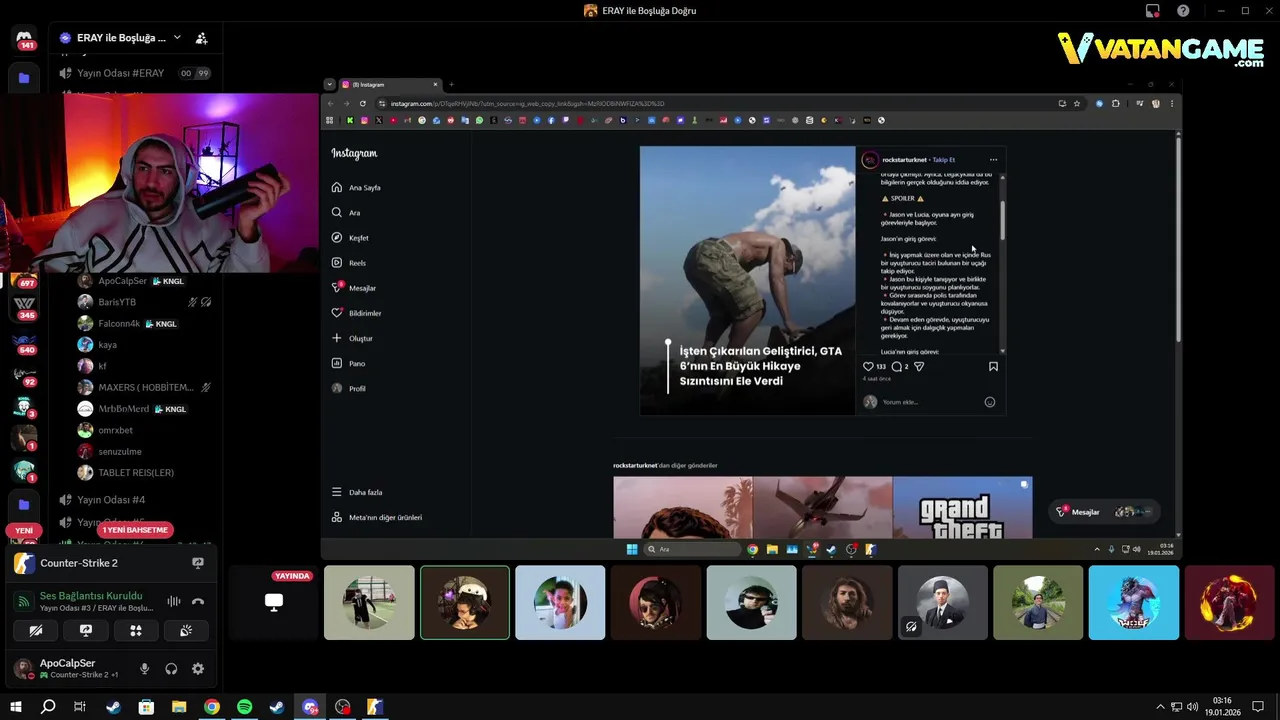Open user settings gear icon
This screenshot has width=1280, height=720.
[x=198, y=669]
